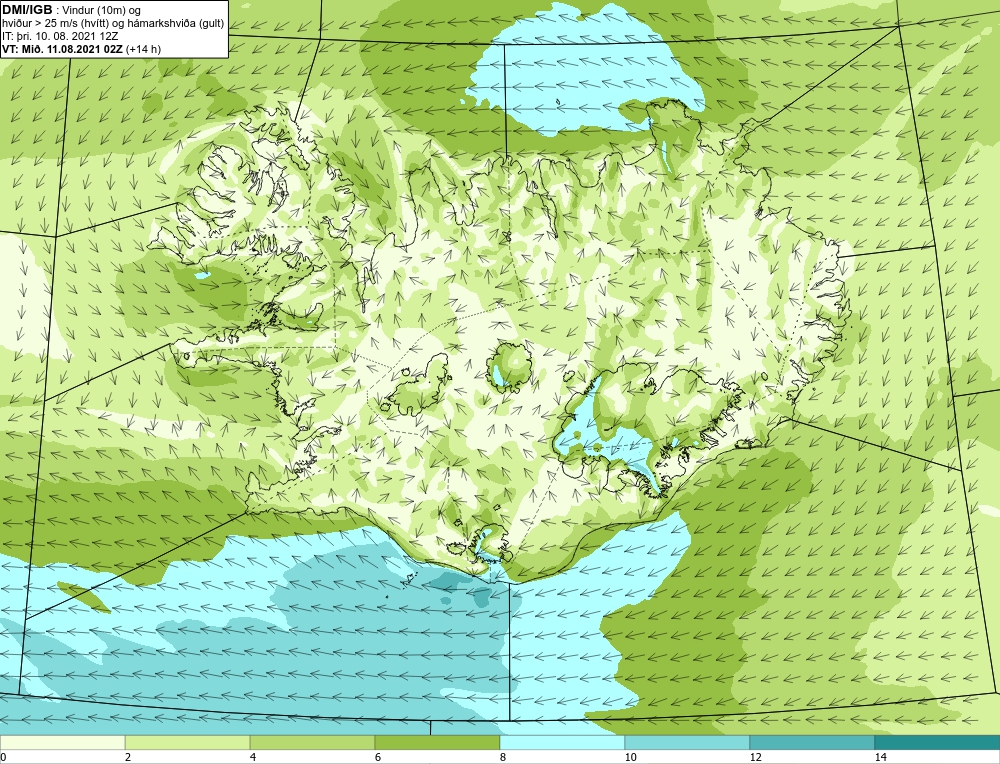1000x764 pixels.
Task: Click the legend value '2'
Action: pos(128,757)
